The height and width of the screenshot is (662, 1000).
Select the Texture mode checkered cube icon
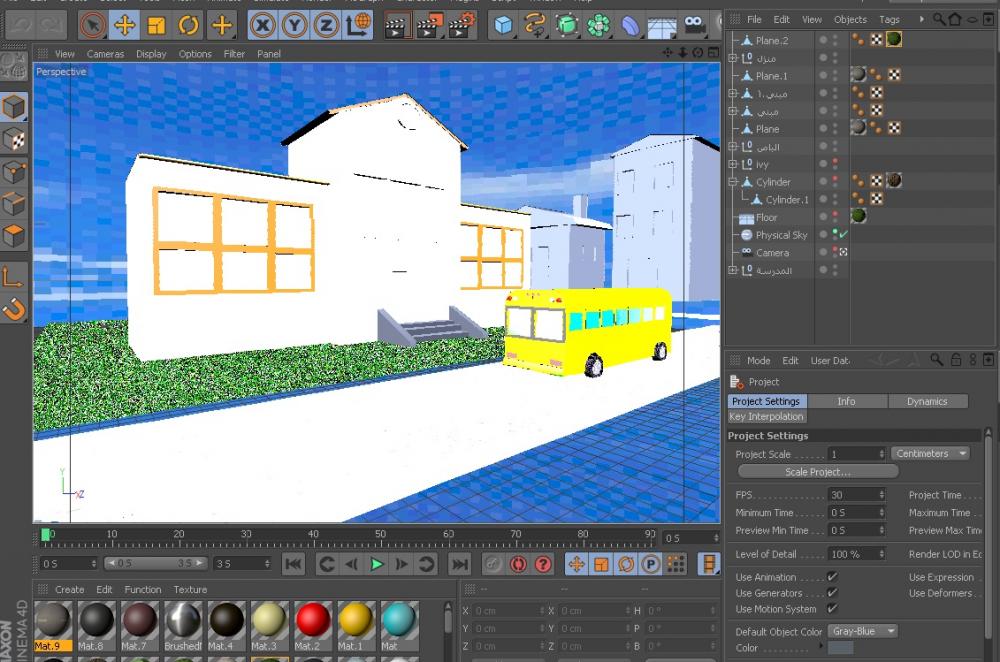(13, 140)
